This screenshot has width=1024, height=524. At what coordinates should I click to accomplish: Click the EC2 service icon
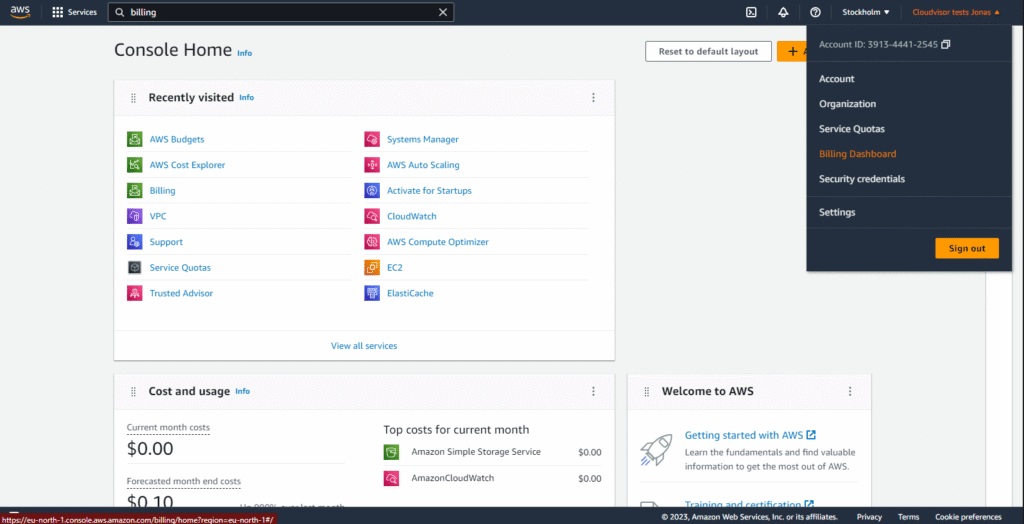coord(372,267)
